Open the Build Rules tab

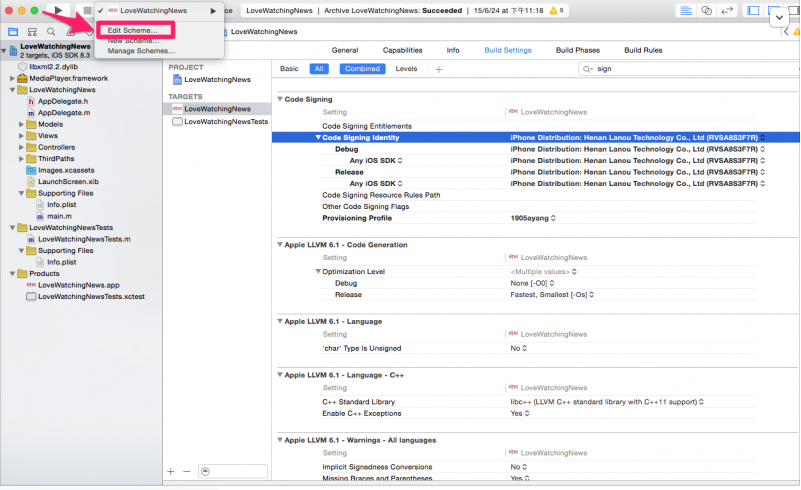tap(643, 50)
